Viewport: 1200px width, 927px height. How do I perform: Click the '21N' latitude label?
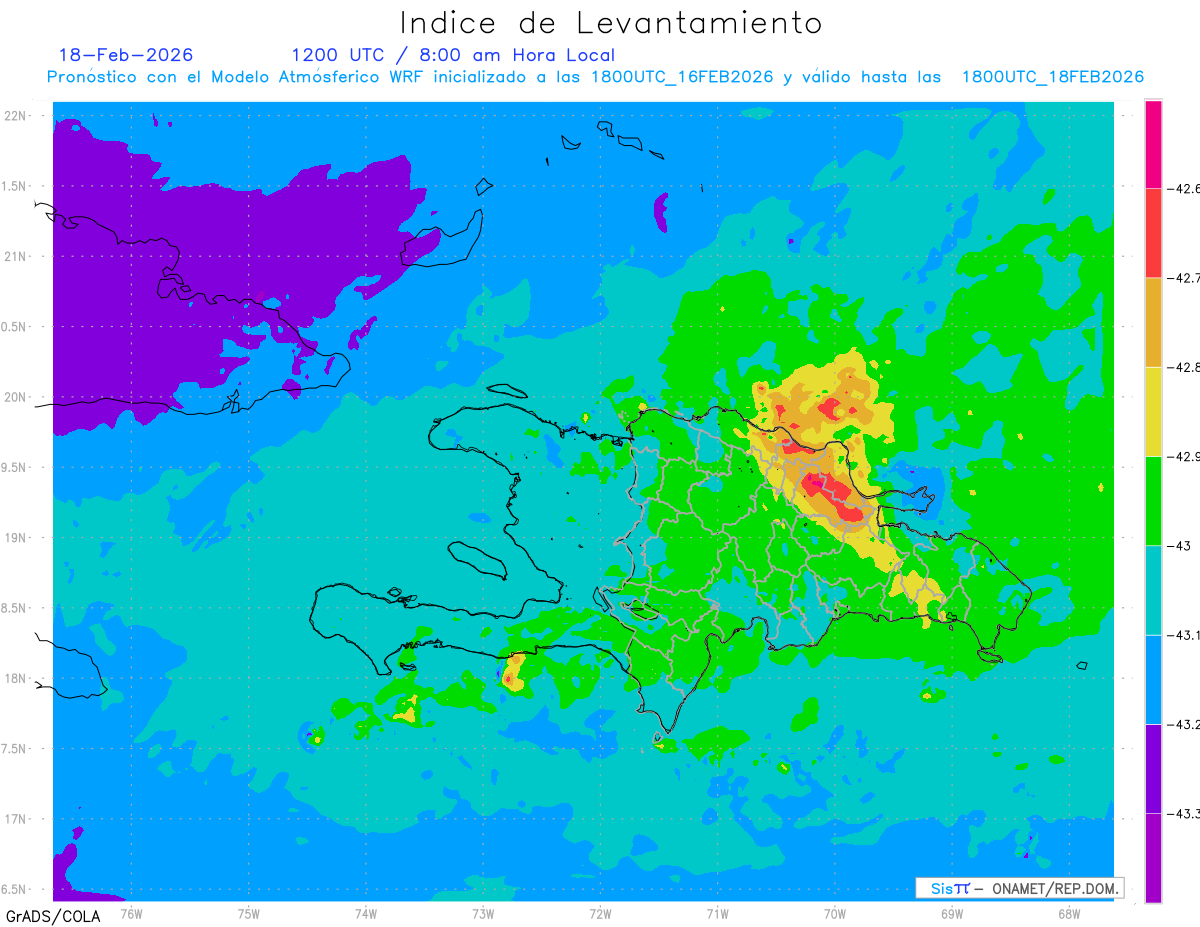click(x=16, y=256)
